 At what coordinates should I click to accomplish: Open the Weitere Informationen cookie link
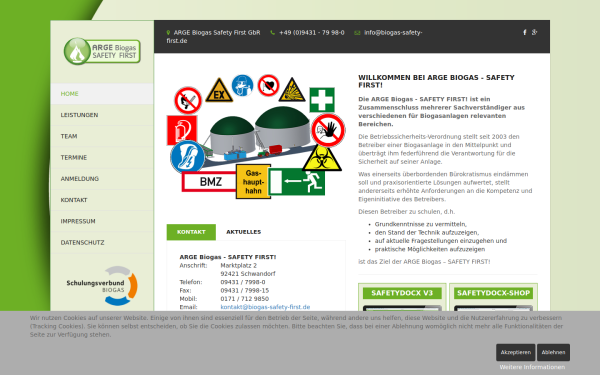click(x=532, y=367)
